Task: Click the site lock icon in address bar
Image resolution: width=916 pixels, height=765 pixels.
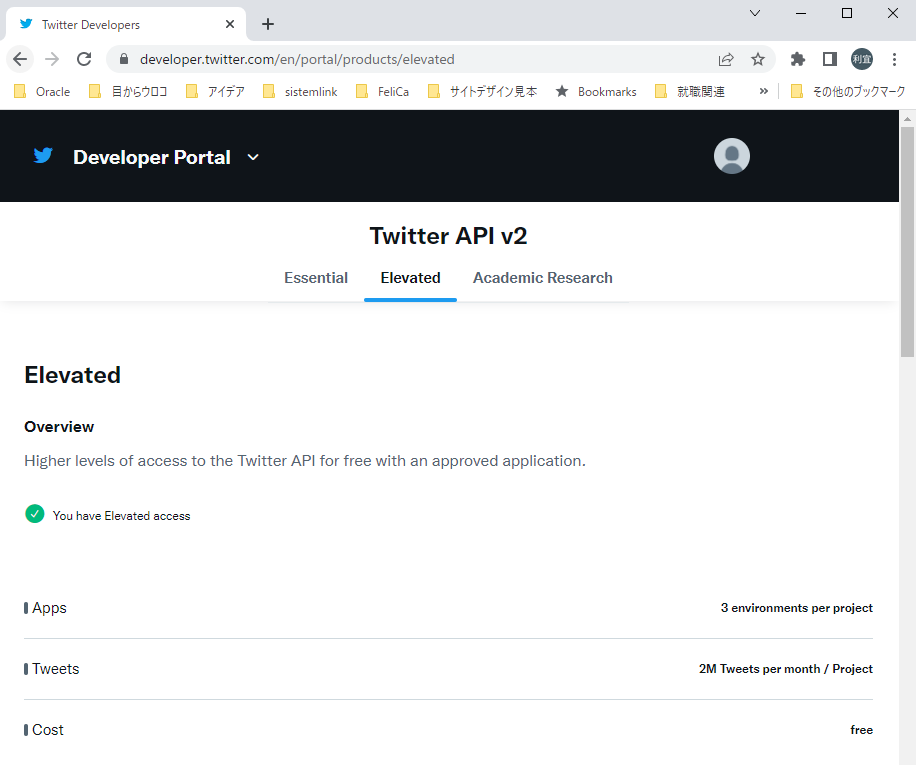Action: tap(122, 59)
